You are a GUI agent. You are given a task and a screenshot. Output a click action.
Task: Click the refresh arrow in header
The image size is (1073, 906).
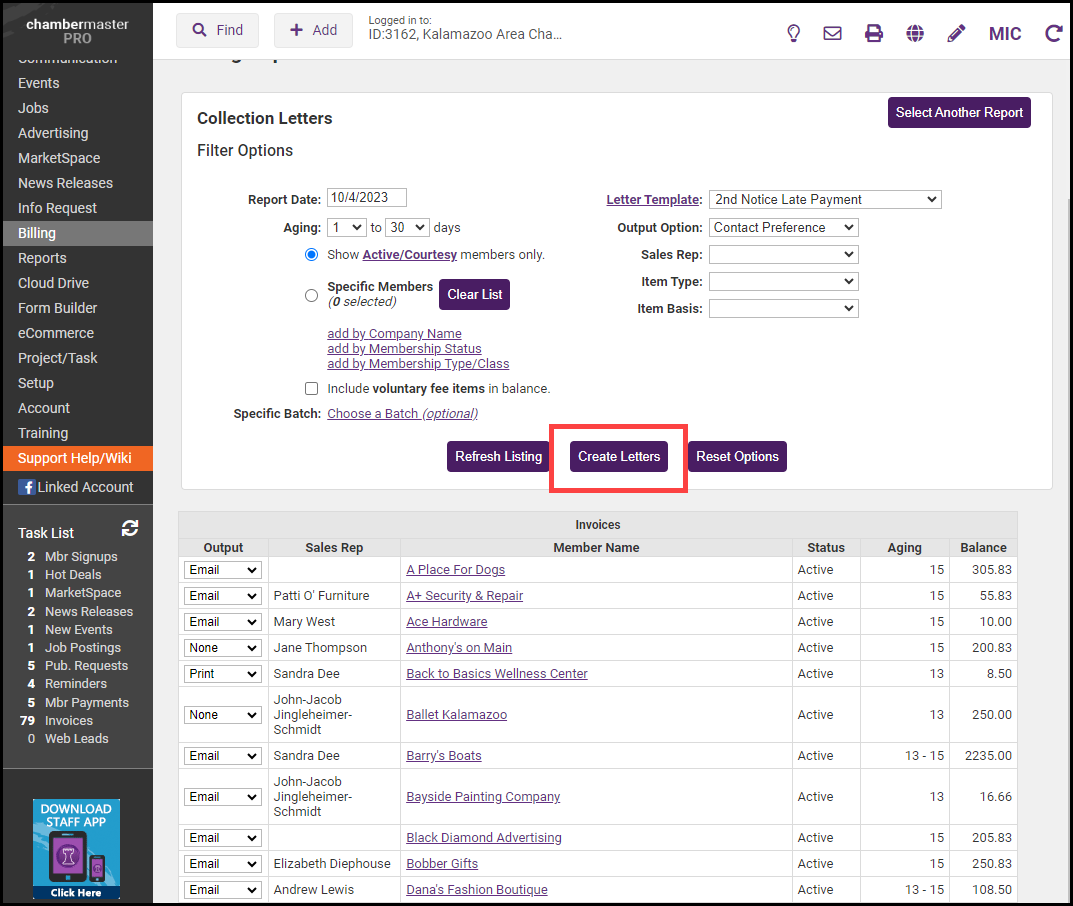(x=1053, y=33)
